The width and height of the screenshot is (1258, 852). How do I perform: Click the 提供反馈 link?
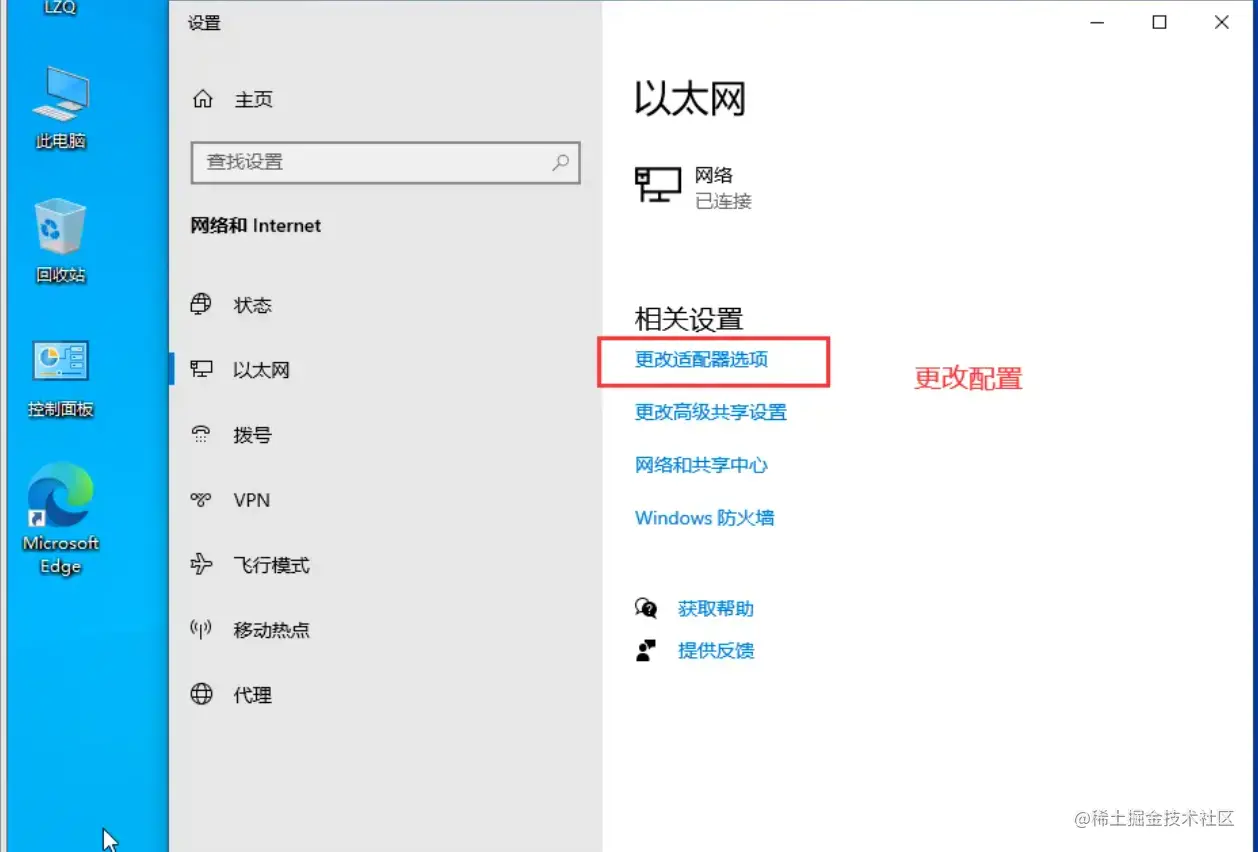coord(716,651)
